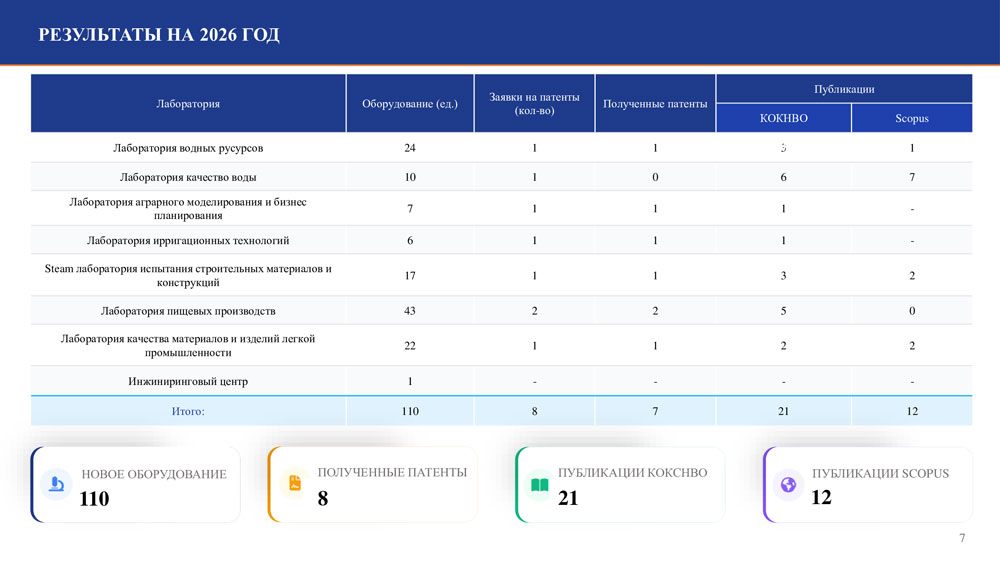
Task: Click the Итого: total row label
Action: (x=188, y=411)
